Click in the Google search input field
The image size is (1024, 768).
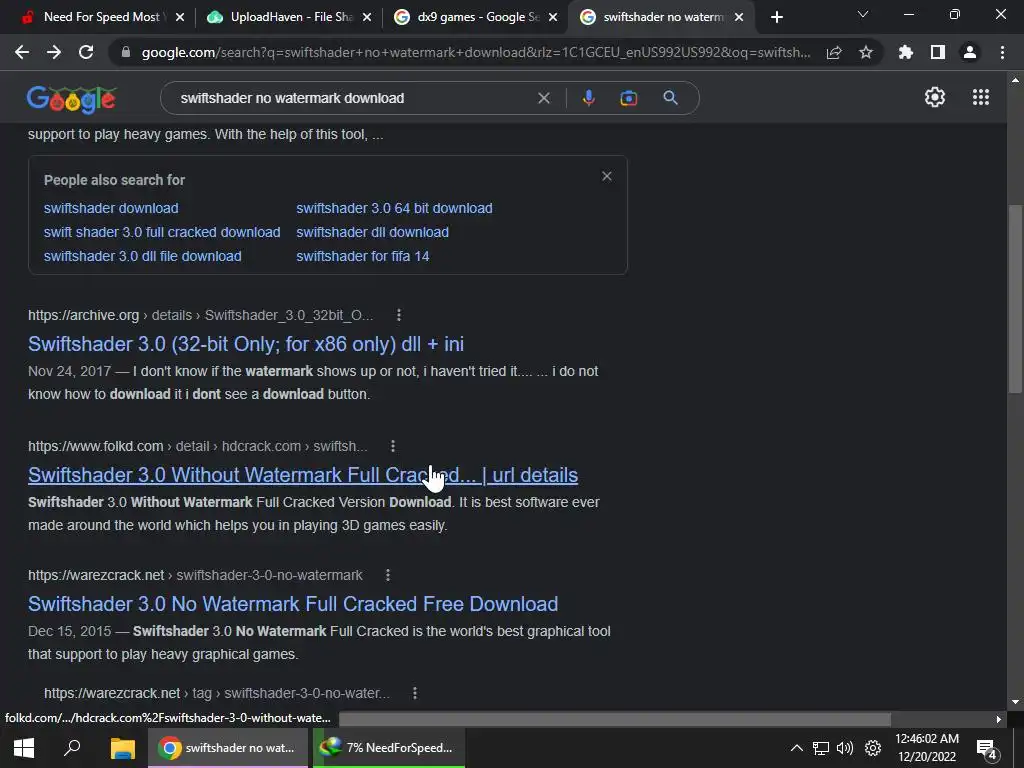(353, 98)
